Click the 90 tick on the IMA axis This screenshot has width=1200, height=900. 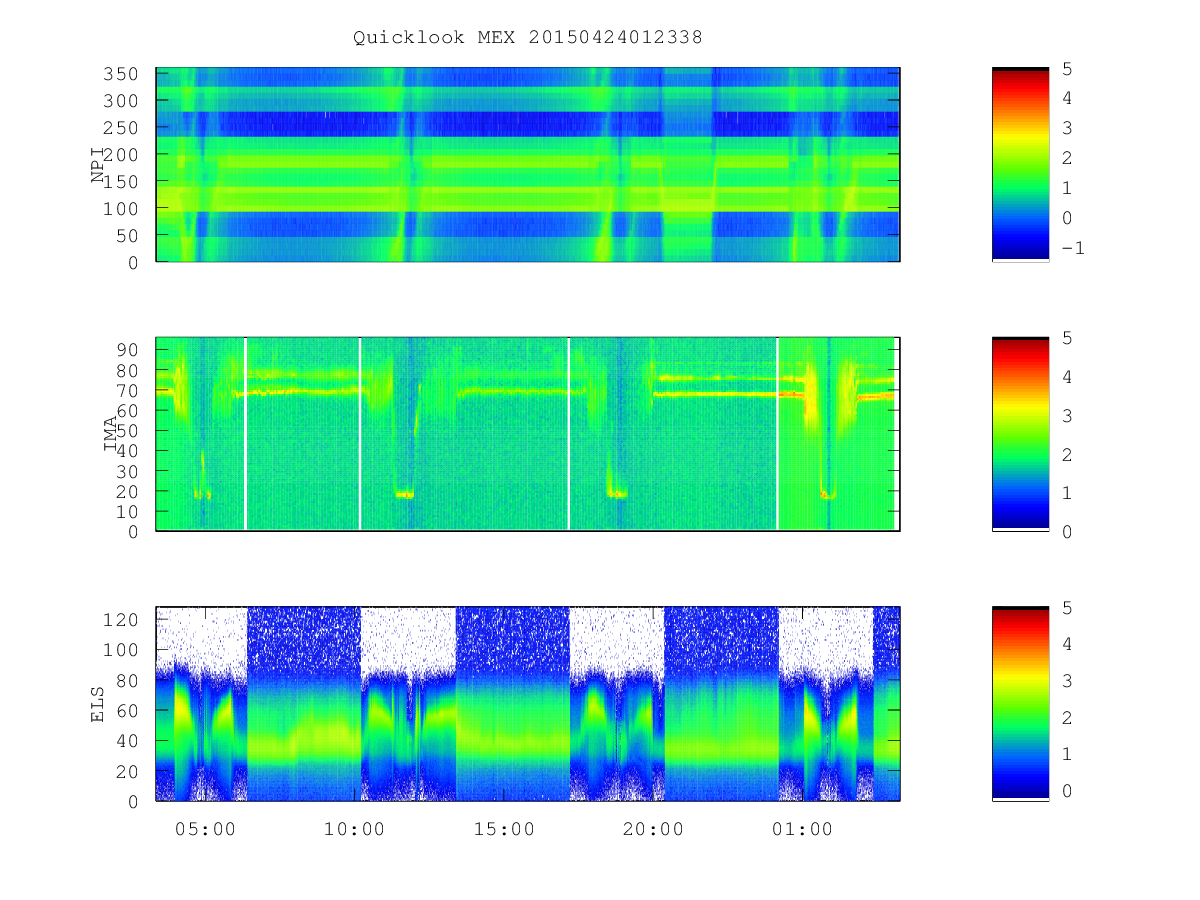(128, 349)
